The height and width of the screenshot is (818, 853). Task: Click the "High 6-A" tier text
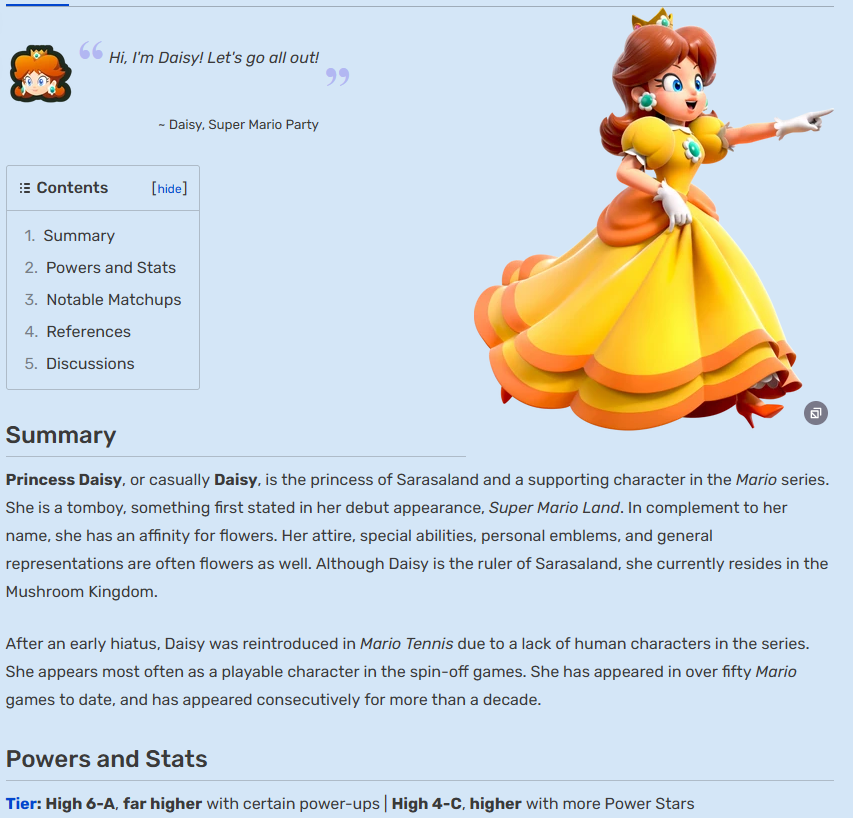(x=80, y=803)
